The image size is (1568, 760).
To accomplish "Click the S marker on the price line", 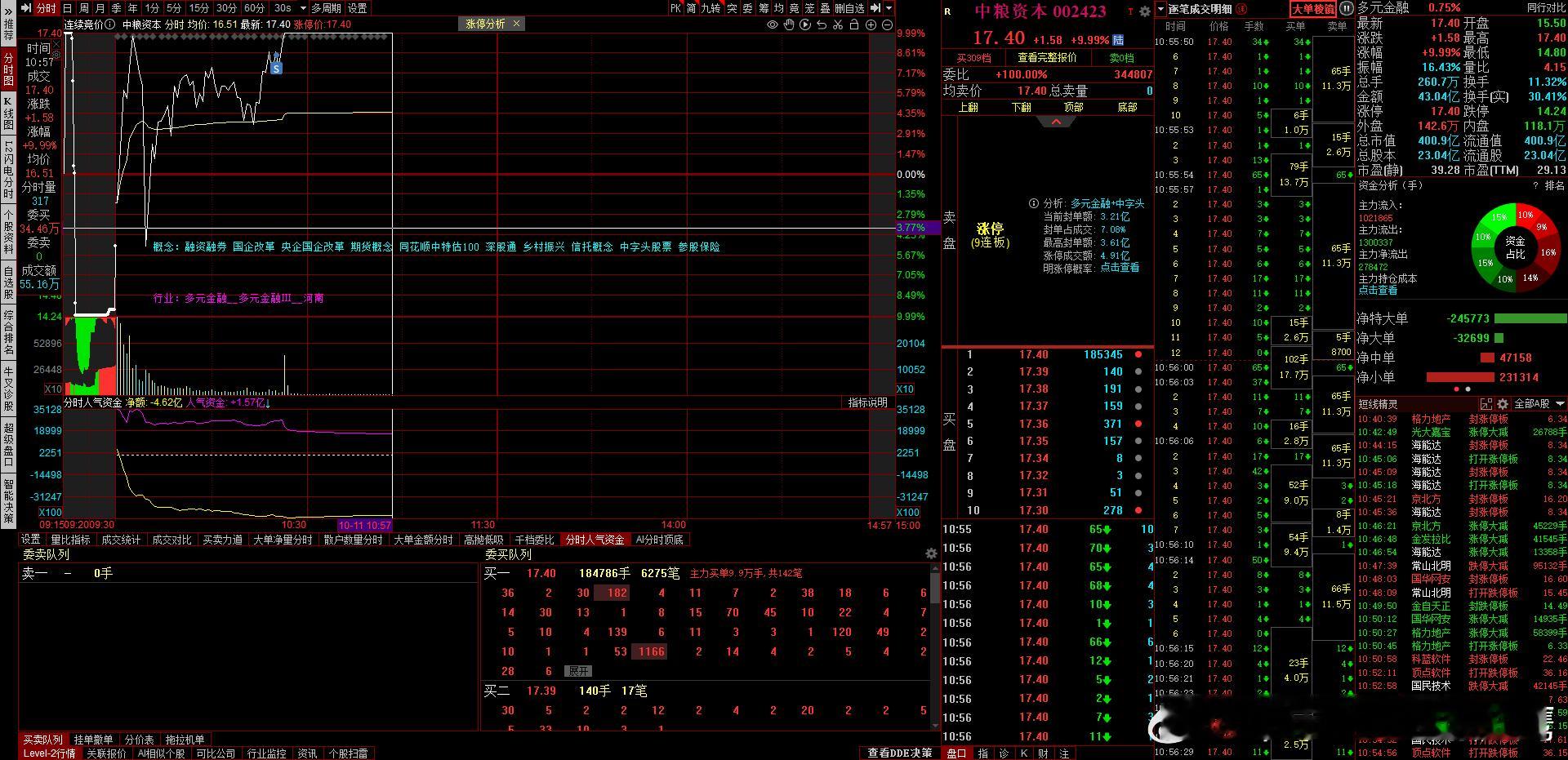I will point(276,69).
